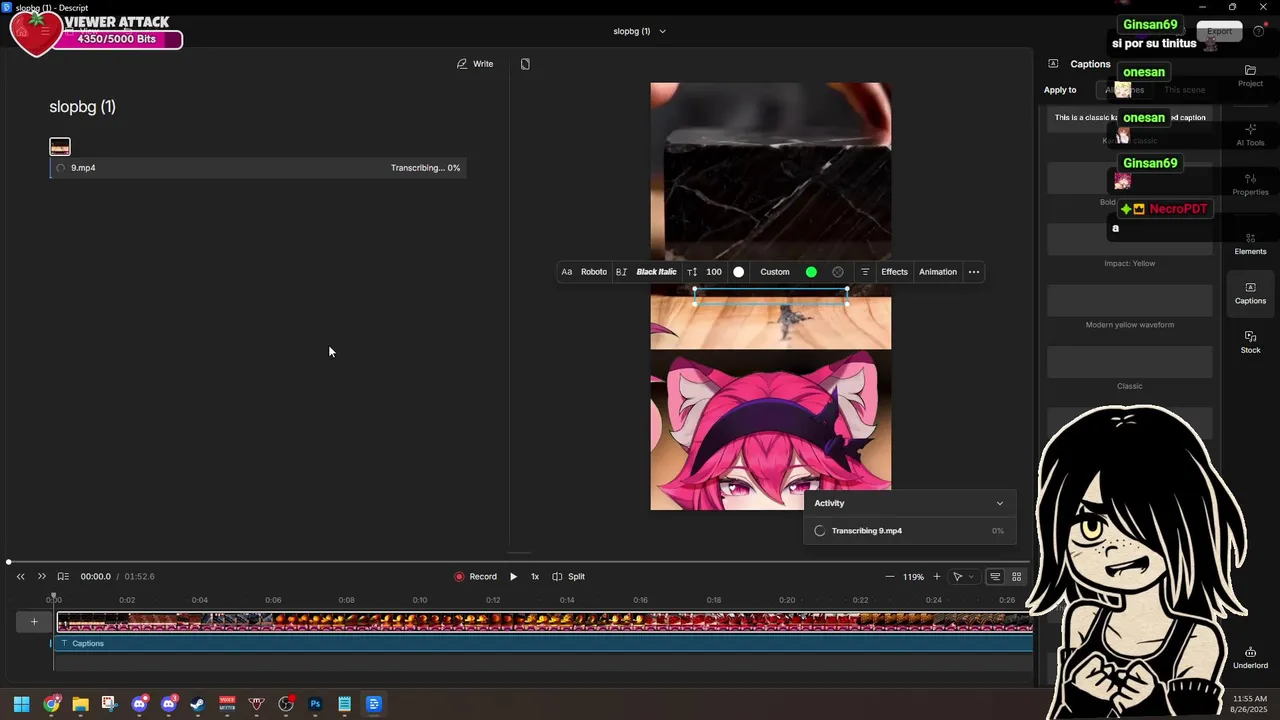
Task: Open the white text color swatch
Action: [x=739, y=272]
